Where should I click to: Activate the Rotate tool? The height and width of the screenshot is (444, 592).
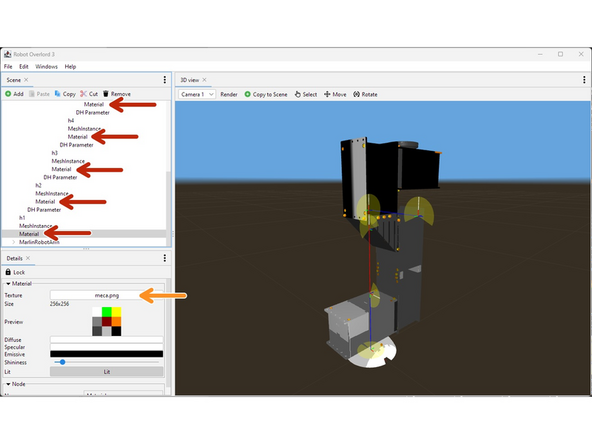(365, 94)
